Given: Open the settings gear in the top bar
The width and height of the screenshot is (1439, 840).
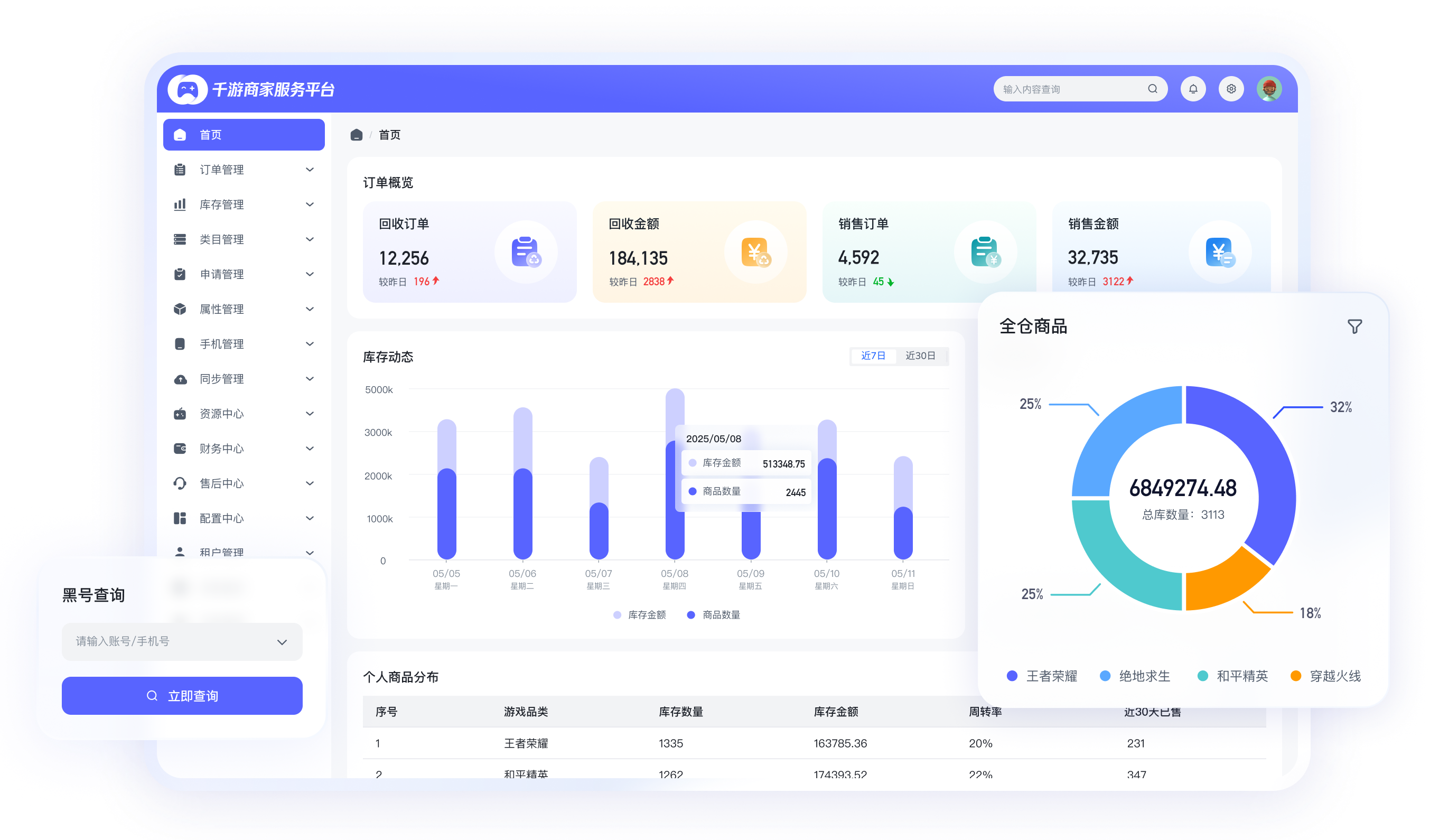Looking at the screenshot, I should (x=1231, y=89).
